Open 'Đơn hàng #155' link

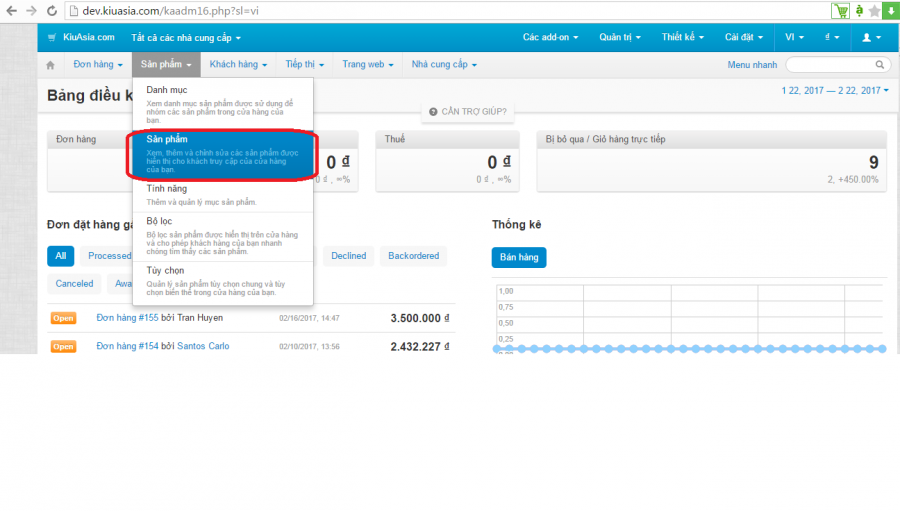point(127,318)
